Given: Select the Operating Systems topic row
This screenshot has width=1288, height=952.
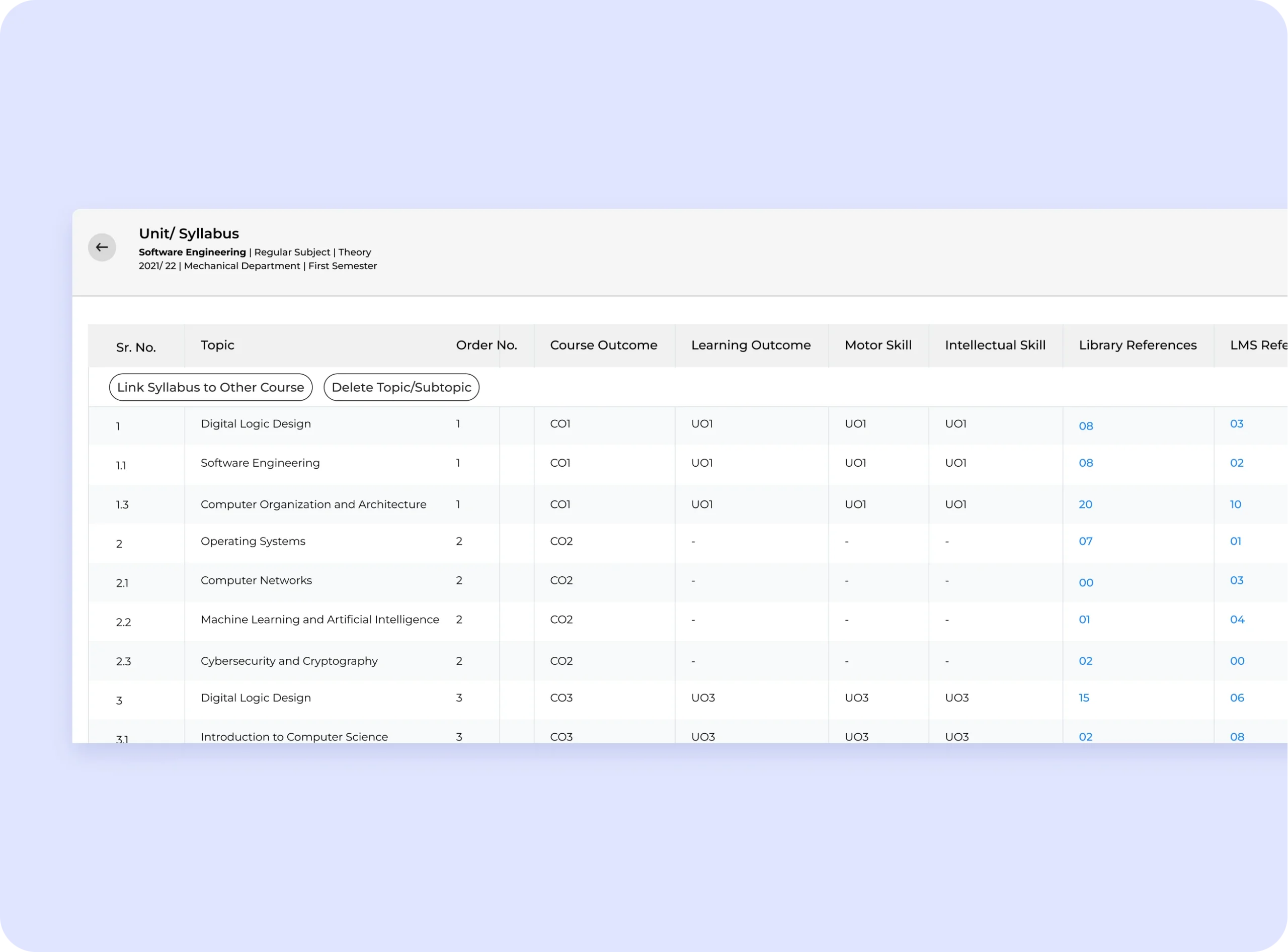Looking at the screenshot, I should [253, 541].
